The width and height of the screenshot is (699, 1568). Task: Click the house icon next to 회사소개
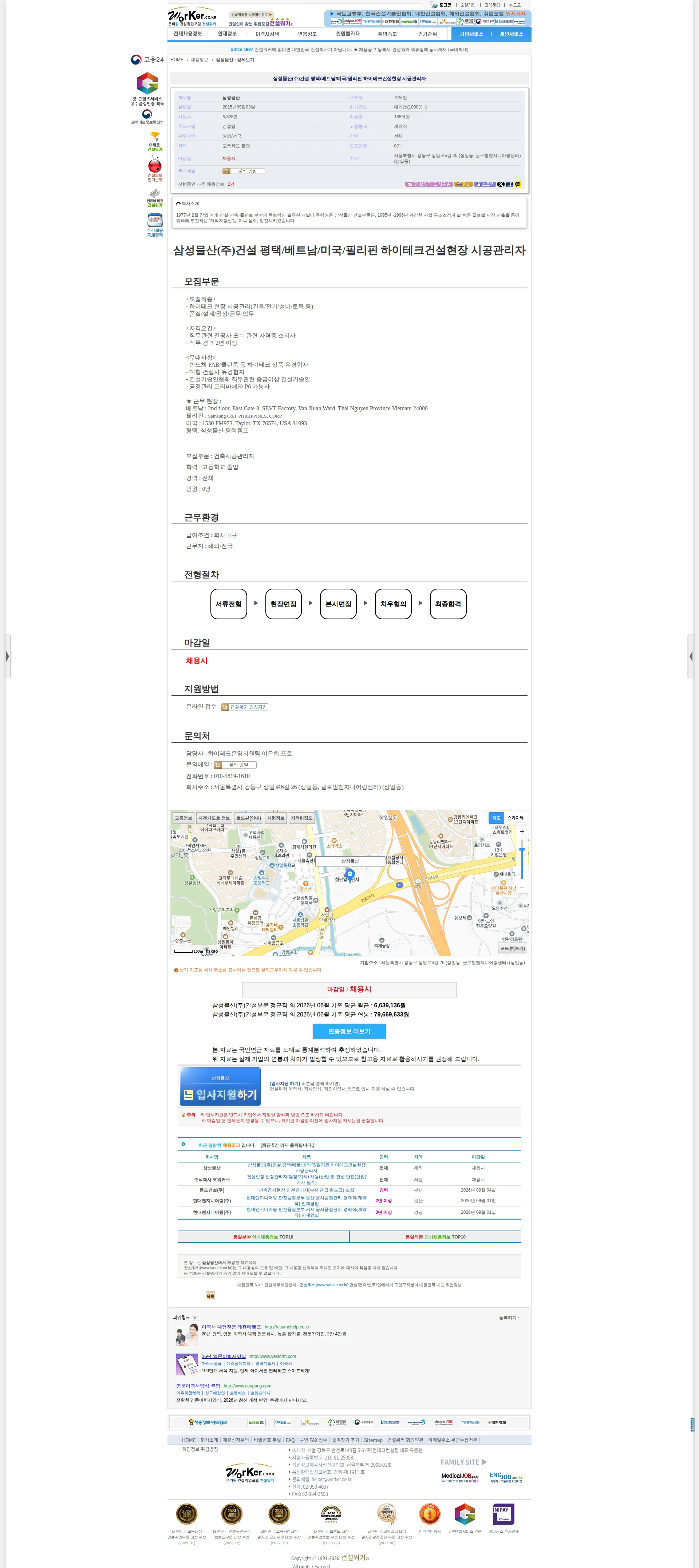coord(178,204)
